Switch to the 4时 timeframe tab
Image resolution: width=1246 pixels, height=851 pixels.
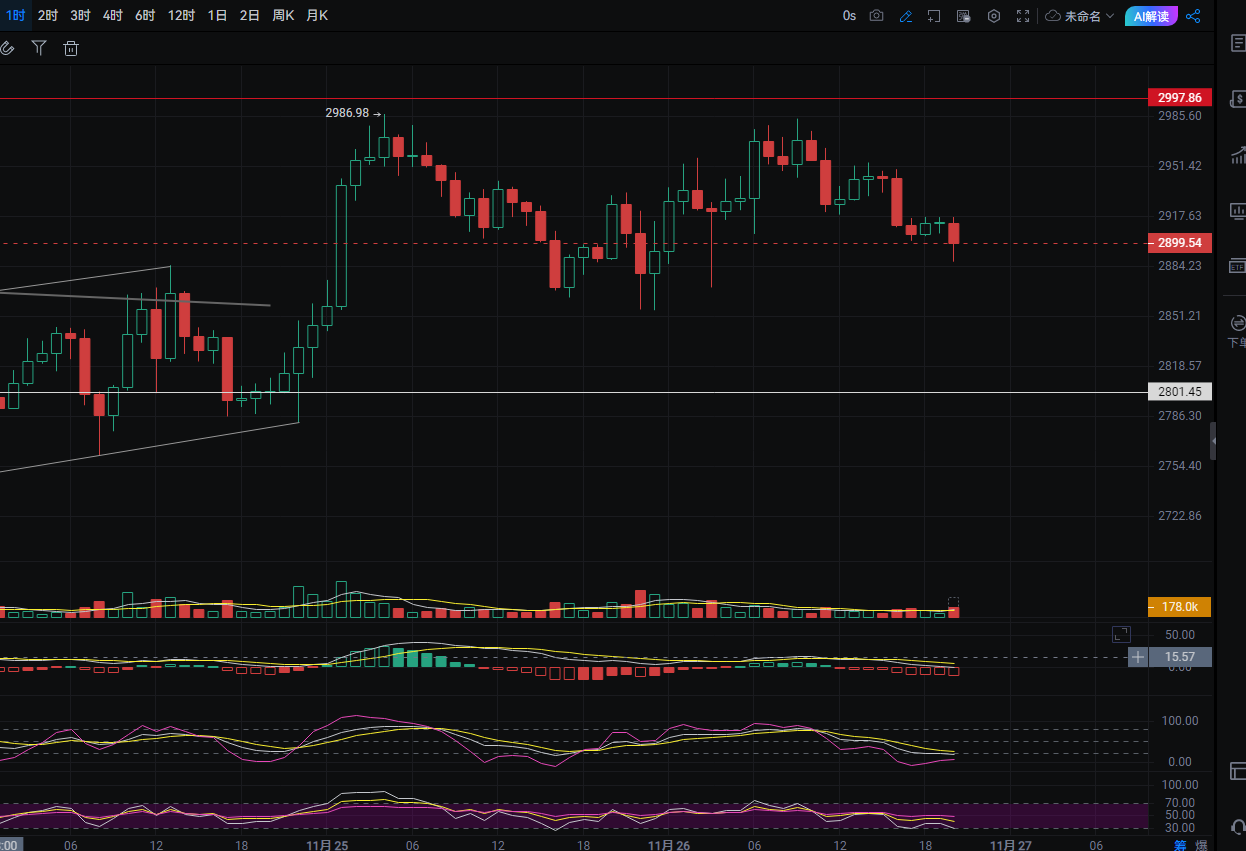[113, 16]
